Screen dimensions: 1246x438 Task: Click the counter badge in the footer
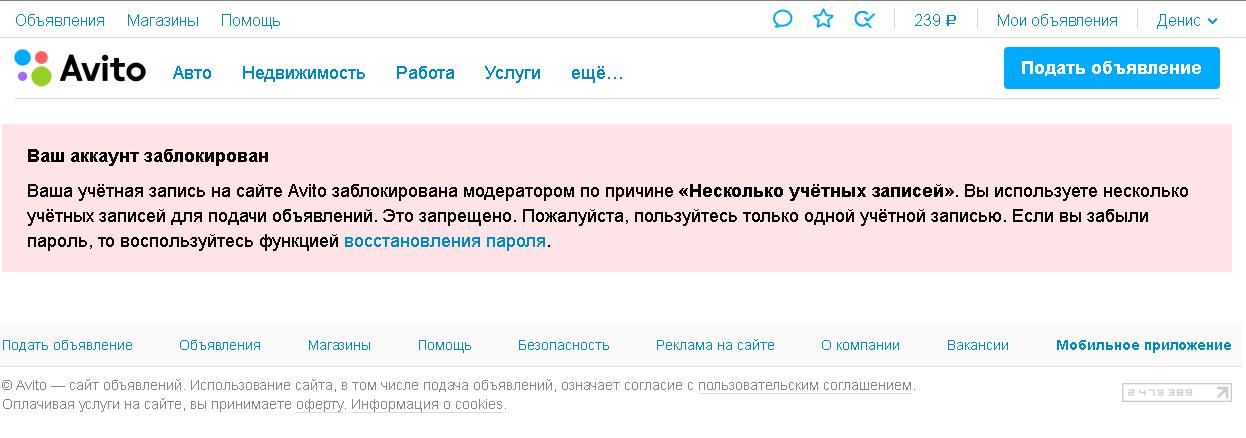point(1177,392)
